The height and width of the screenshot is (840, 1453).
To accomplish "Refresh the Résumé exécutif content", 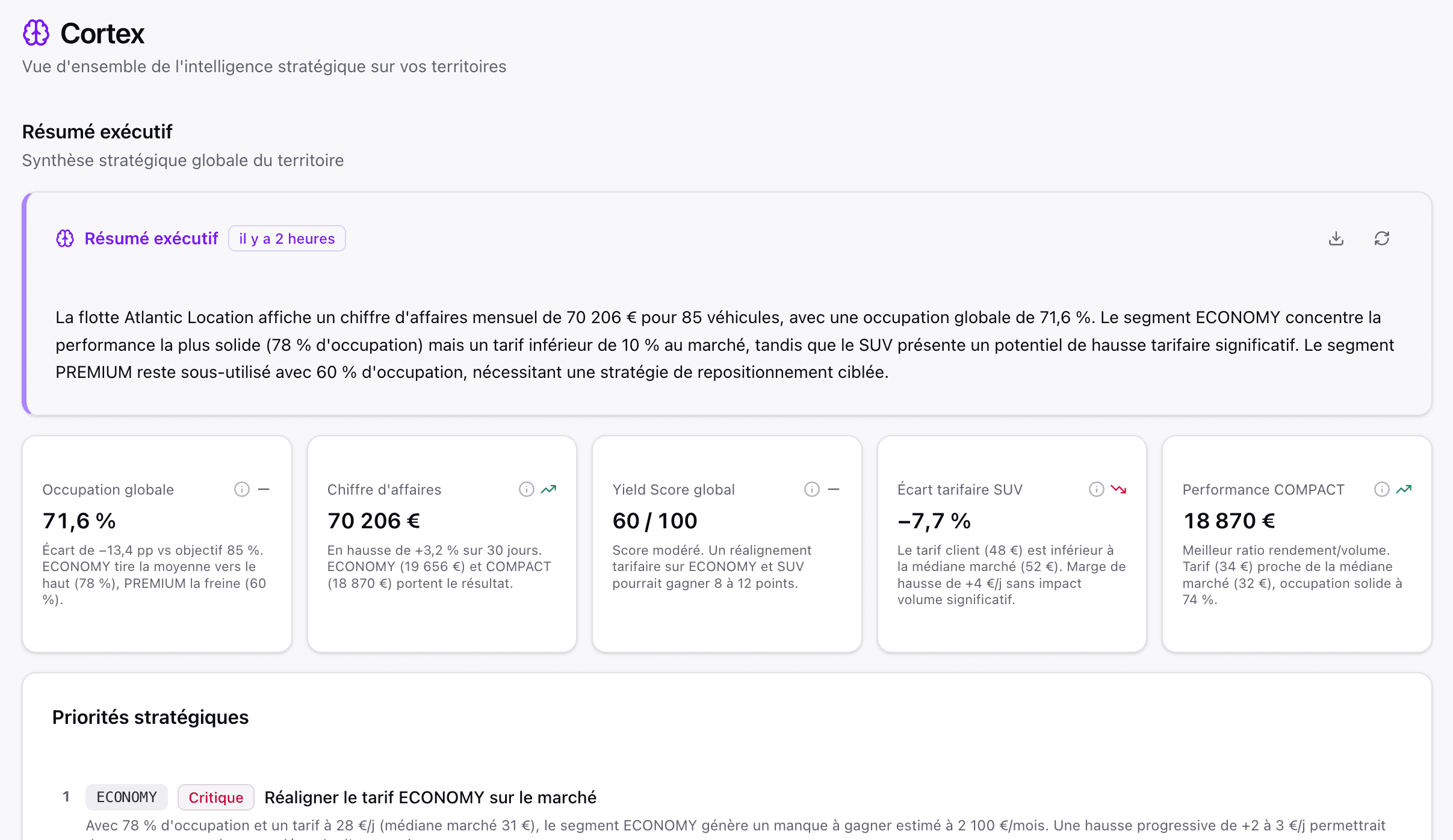I will tap(1381, 238).
